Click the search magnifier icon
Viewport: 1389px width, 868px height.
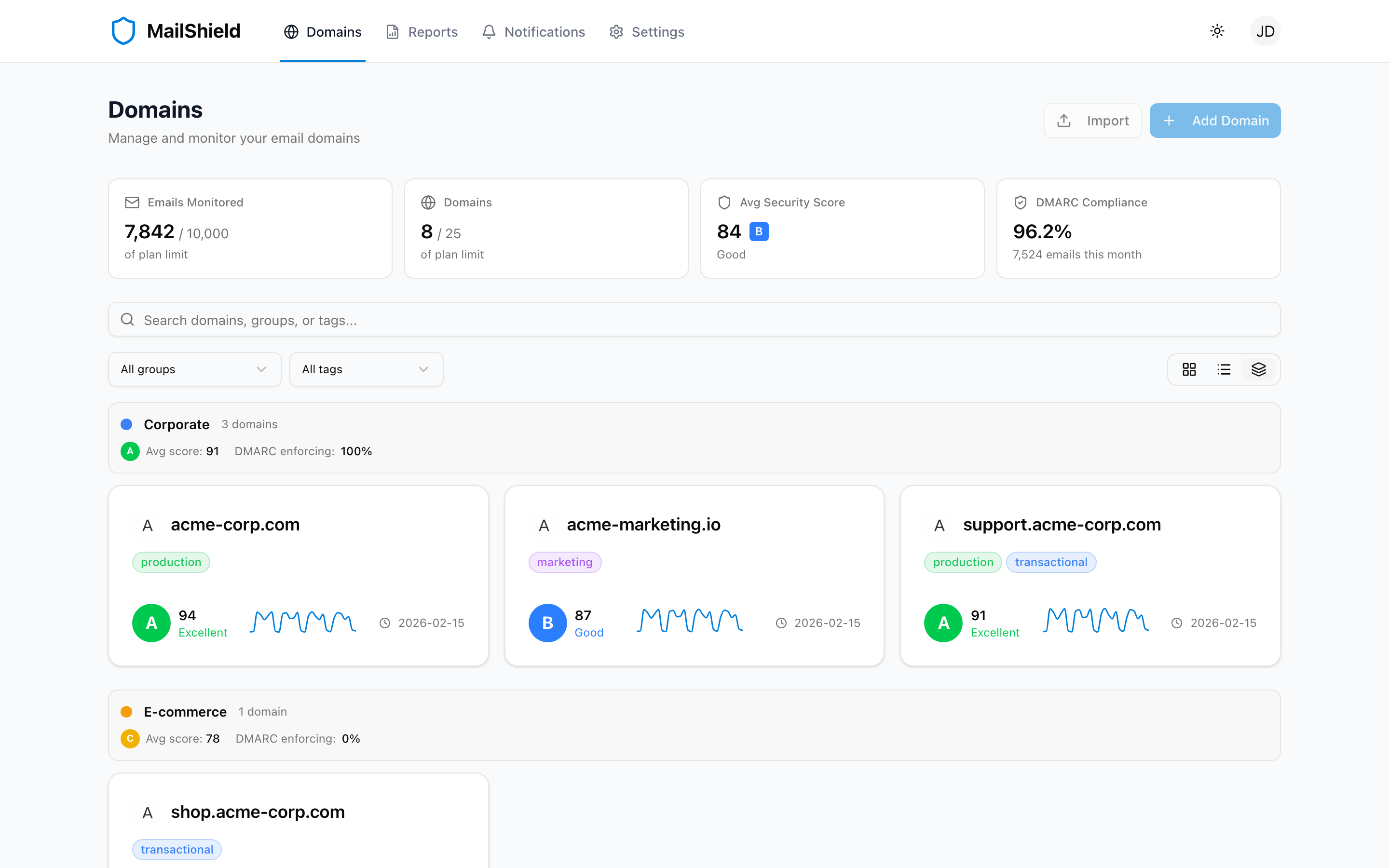127,320
